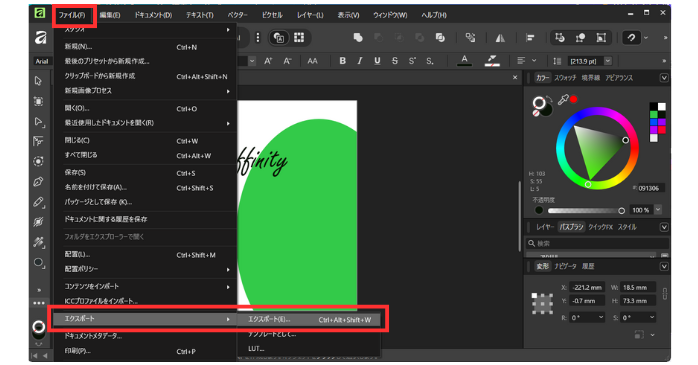Open paragraph alignment dropdown arrow
Image resolution: width=698 pixels, height=365 pixels.
(x=534, y=61)
